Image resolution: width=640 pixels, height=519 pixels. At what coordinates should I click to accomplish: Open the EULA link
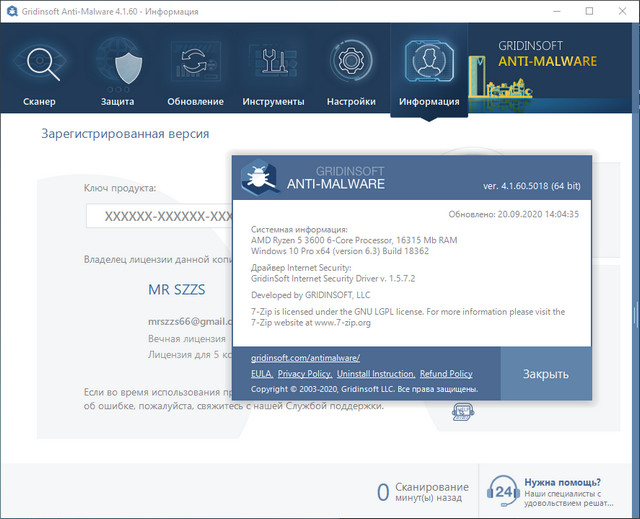point(260,373)
